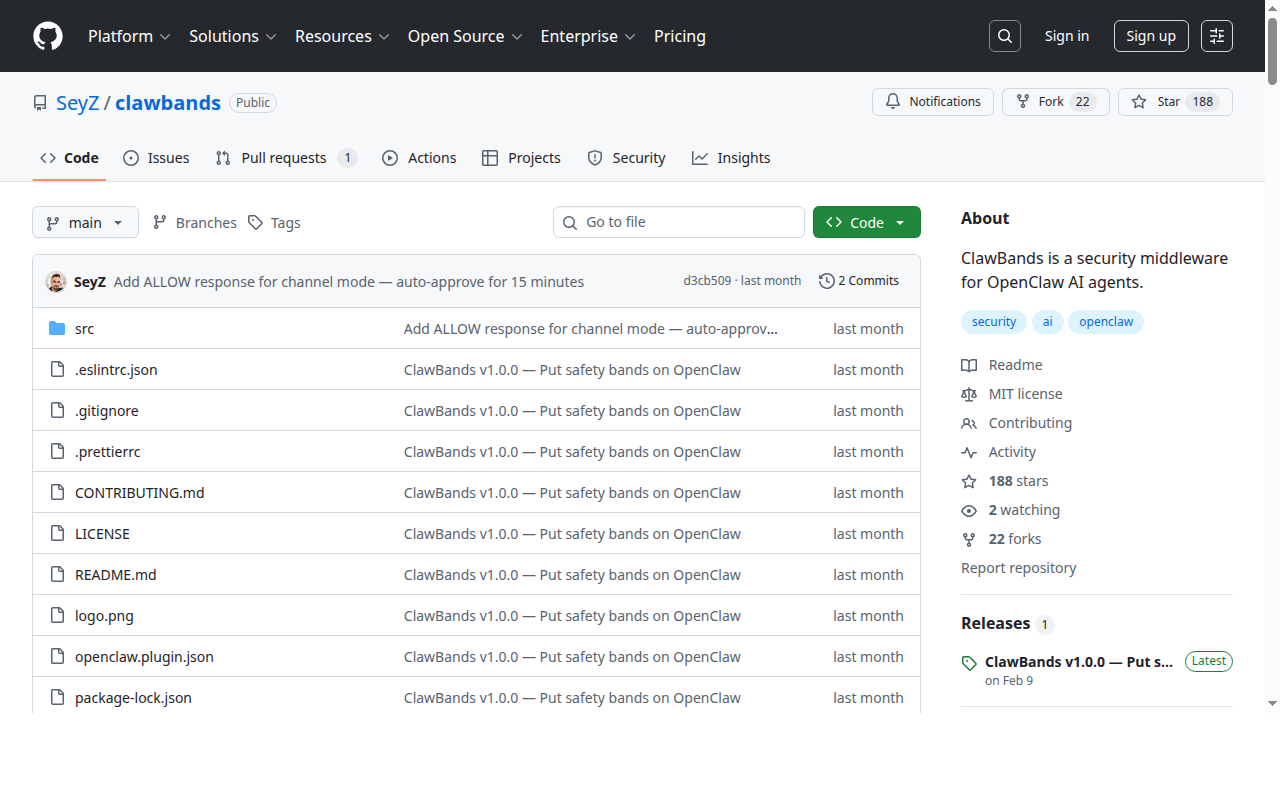The image size is (1280, 800).
Task: Click the people icon next to Contributing
Action: point(969,424)
